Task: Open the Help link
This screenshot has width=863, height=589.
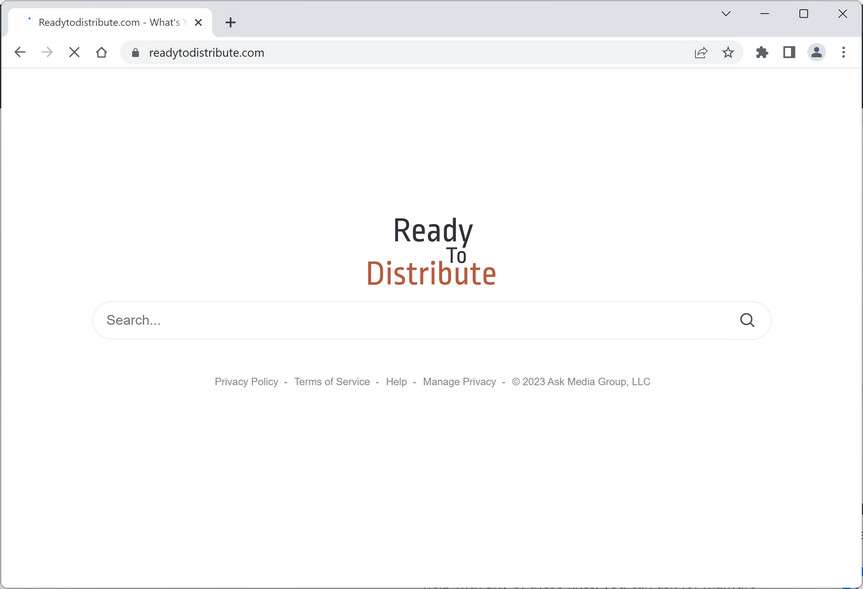Action: point(396,381)
